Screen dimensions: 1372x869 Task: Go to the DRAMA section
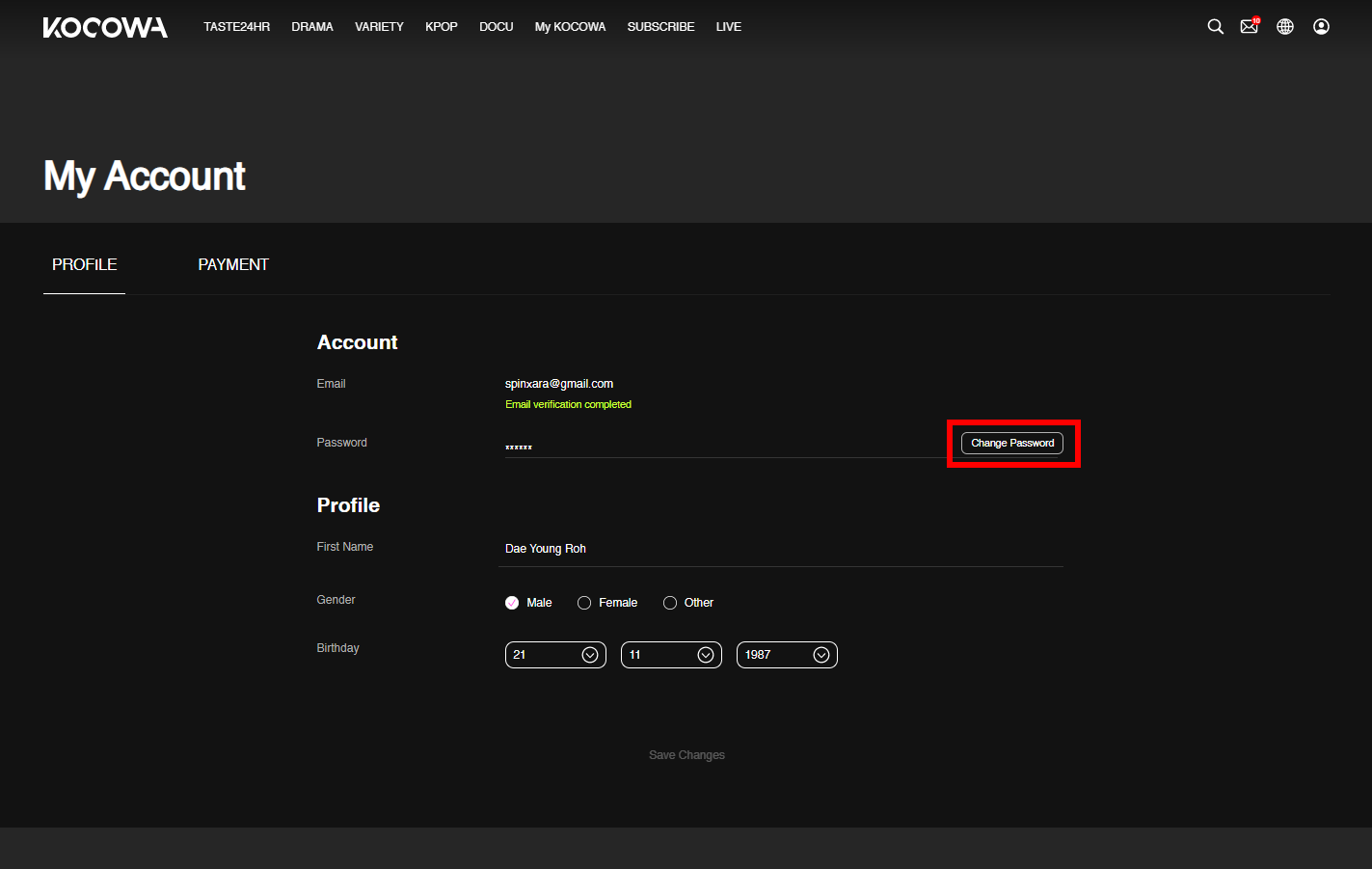(312, 27)
